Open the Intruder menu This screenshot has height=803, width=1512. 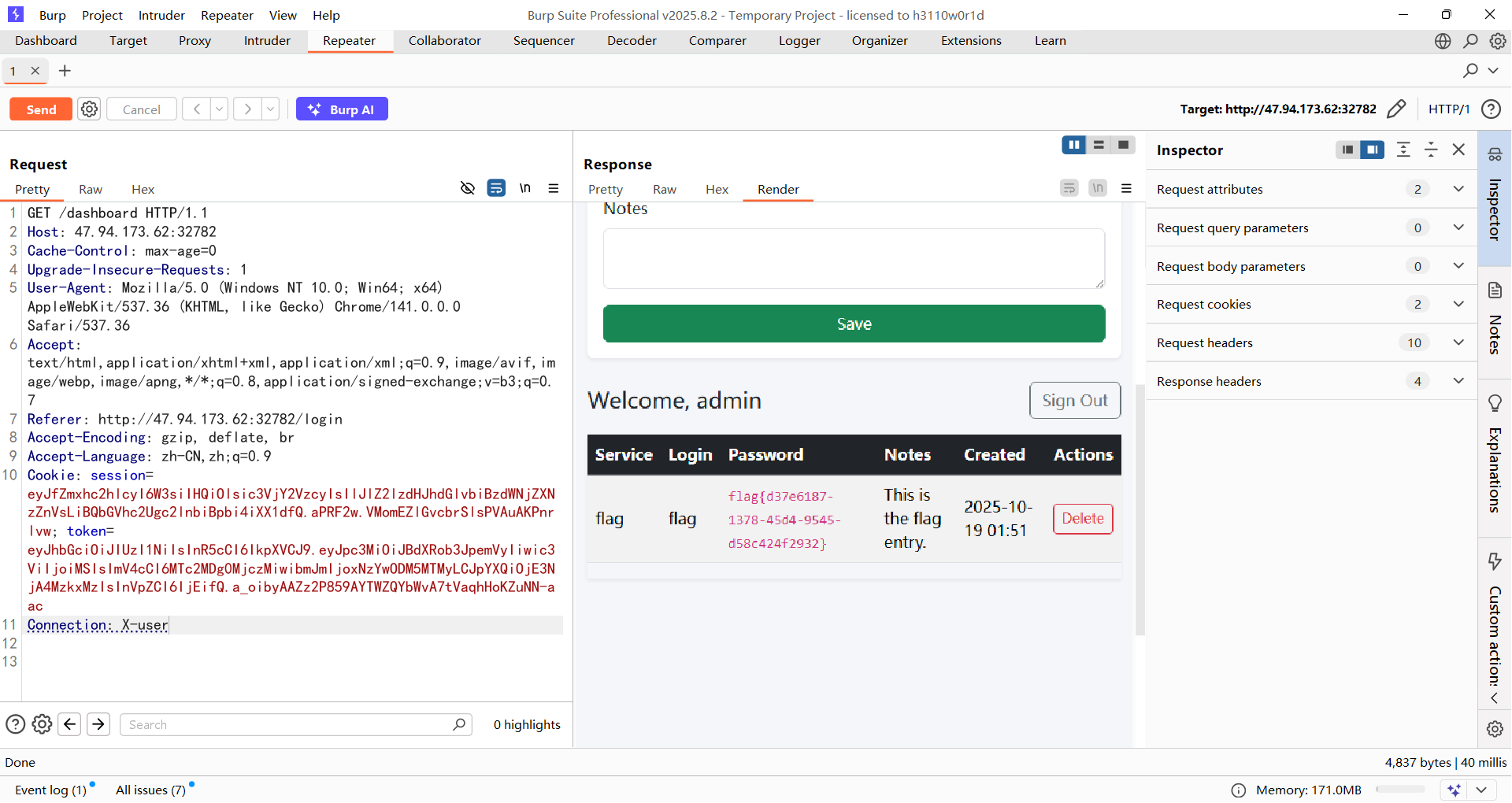161,15
